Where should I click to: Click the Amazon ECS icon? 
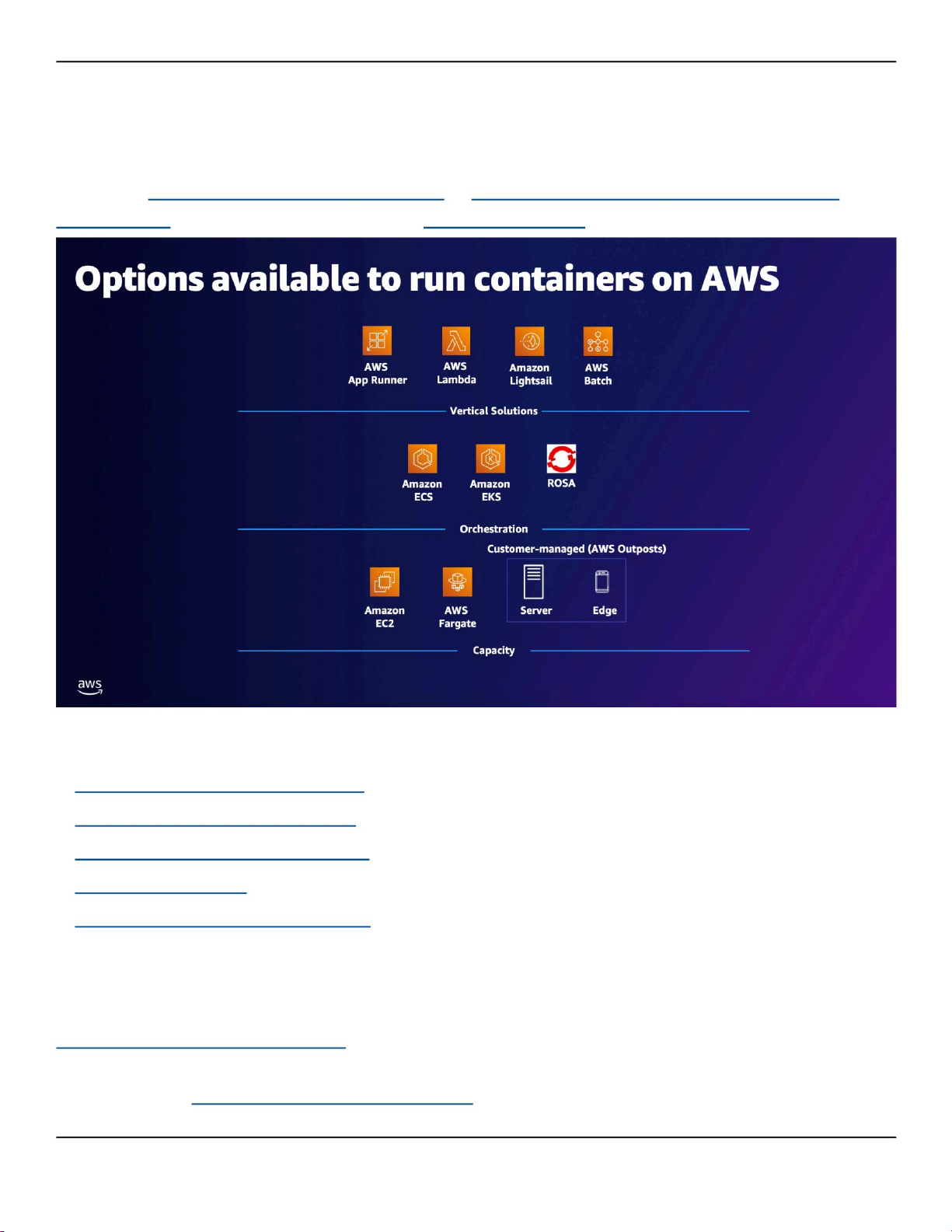[422, 459]
